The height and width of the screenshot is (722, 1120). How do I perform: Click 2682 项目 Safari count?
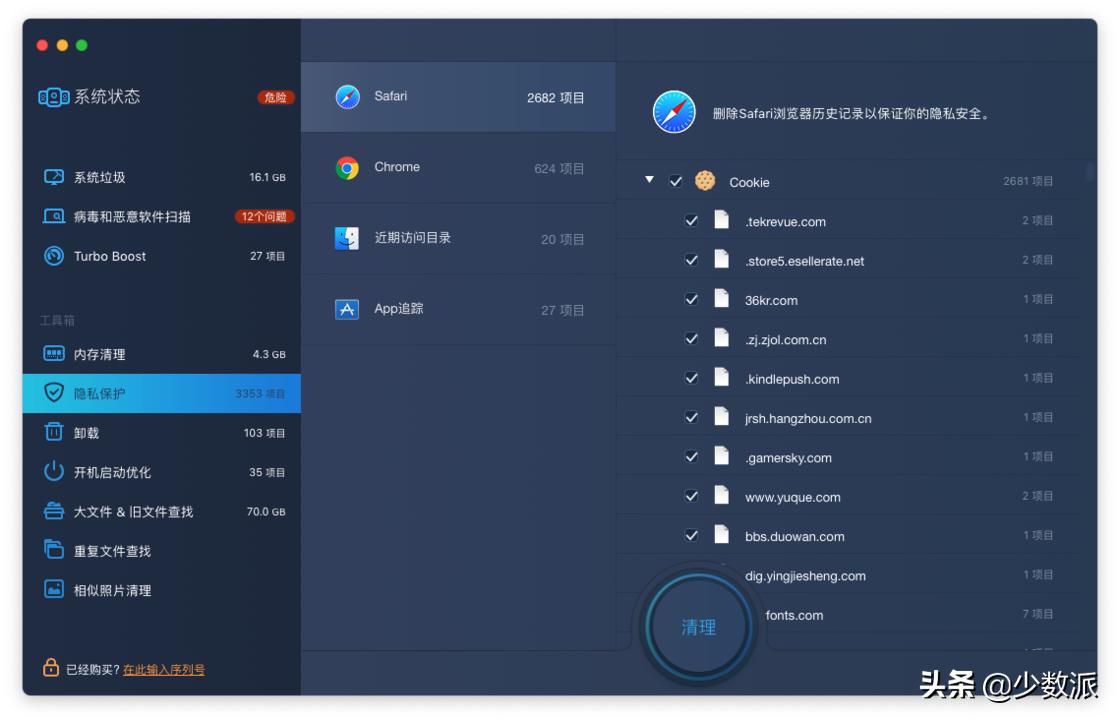coord(556,98)
